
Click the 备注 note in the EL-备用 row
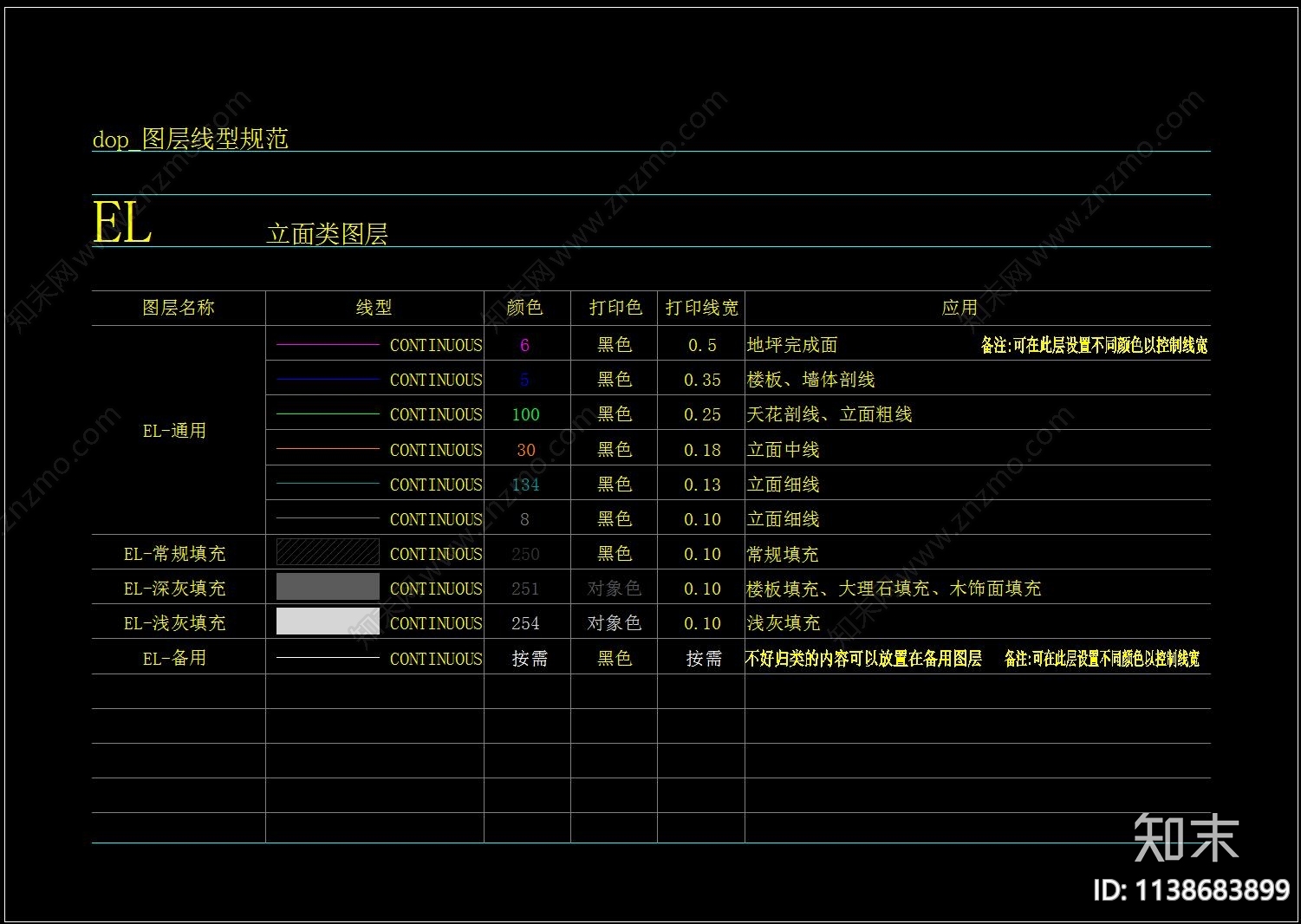click(1103, 659)
